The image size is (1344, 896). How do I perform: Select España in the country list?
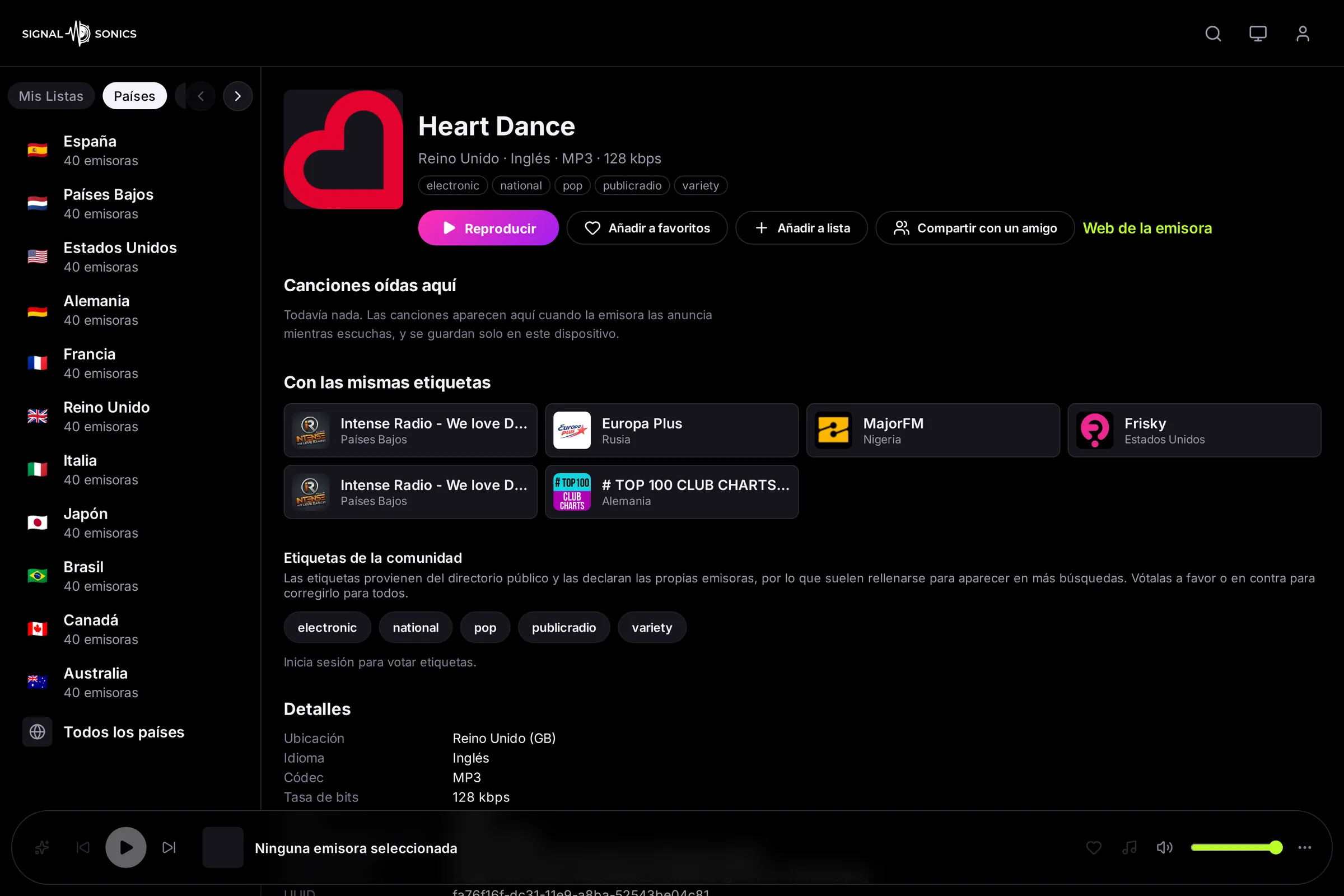[x=132, y=150]
